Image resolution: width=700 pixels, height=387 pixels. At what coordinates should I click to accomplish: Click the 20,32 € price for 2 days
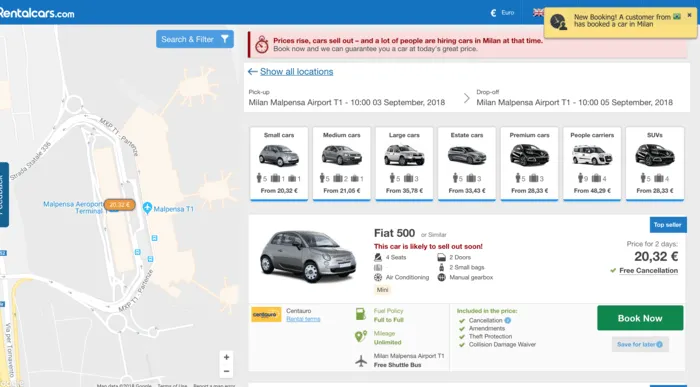tap(656, 257)
